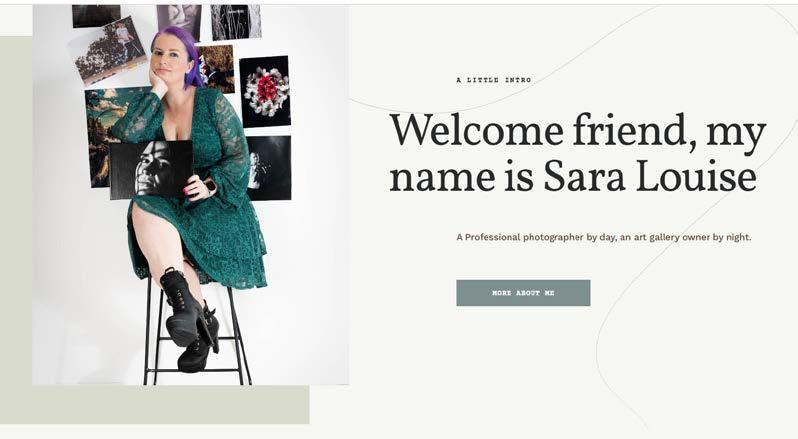798x439 pixels.
Task: Click the sage green strip left of the photo
Action: tap(16, 211)
